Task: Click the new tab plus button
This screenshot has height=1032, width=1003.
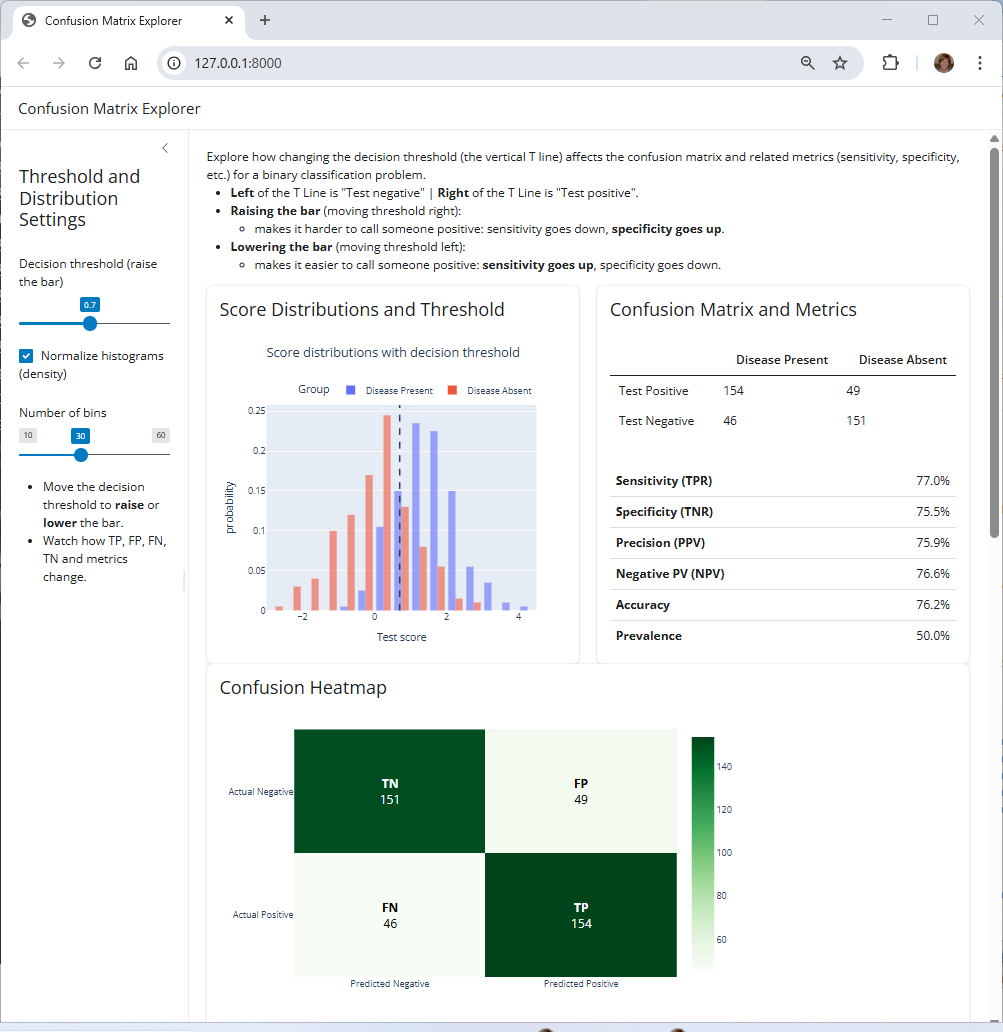Action: pyautogui.click(x=264, y=20)
